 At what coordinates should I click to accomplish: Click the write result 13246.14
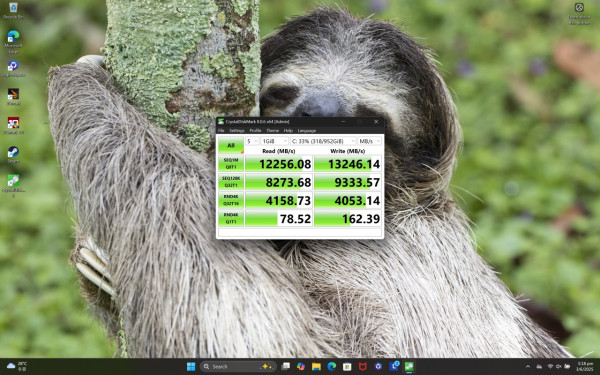tap(348, 164)
